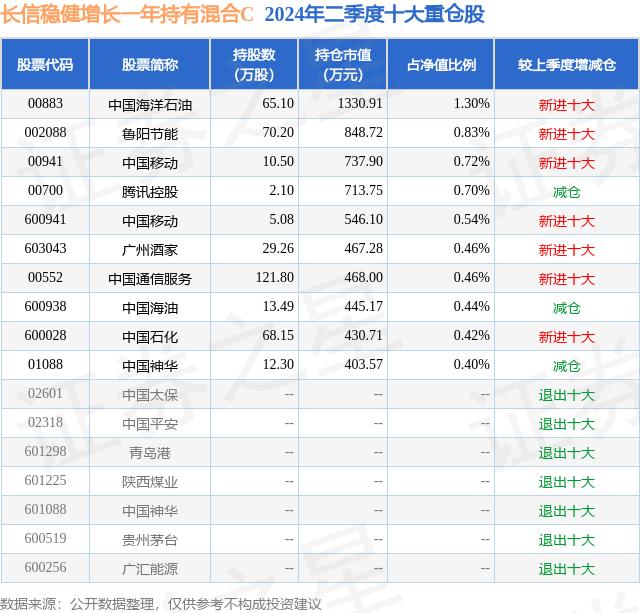Click stock code 01088
The height and width of the screenshot is (613, 640).
[45, 364]
